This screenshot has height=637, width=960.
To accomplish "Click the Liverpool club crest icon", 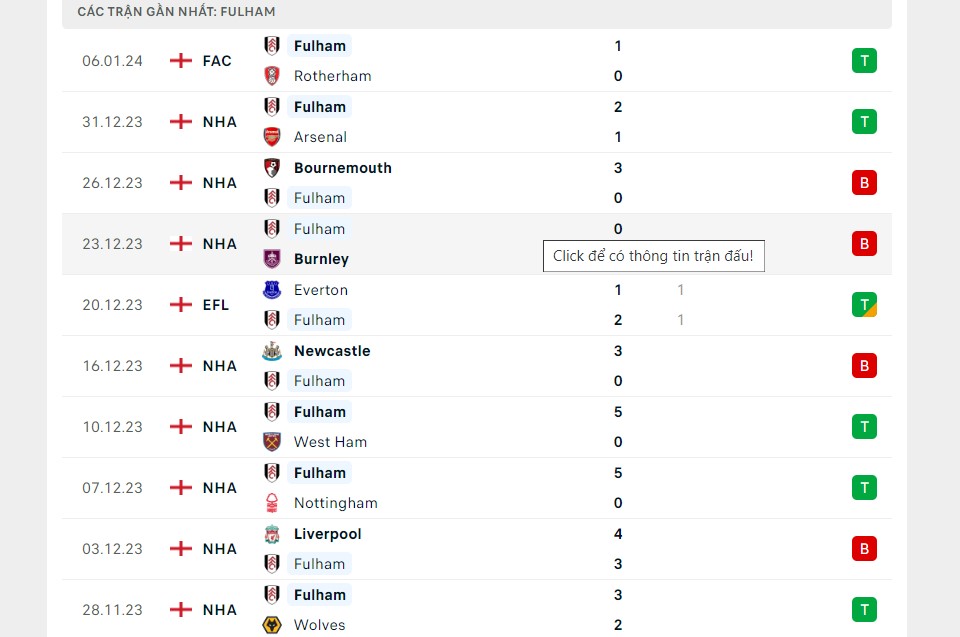I will click(272, 534).
